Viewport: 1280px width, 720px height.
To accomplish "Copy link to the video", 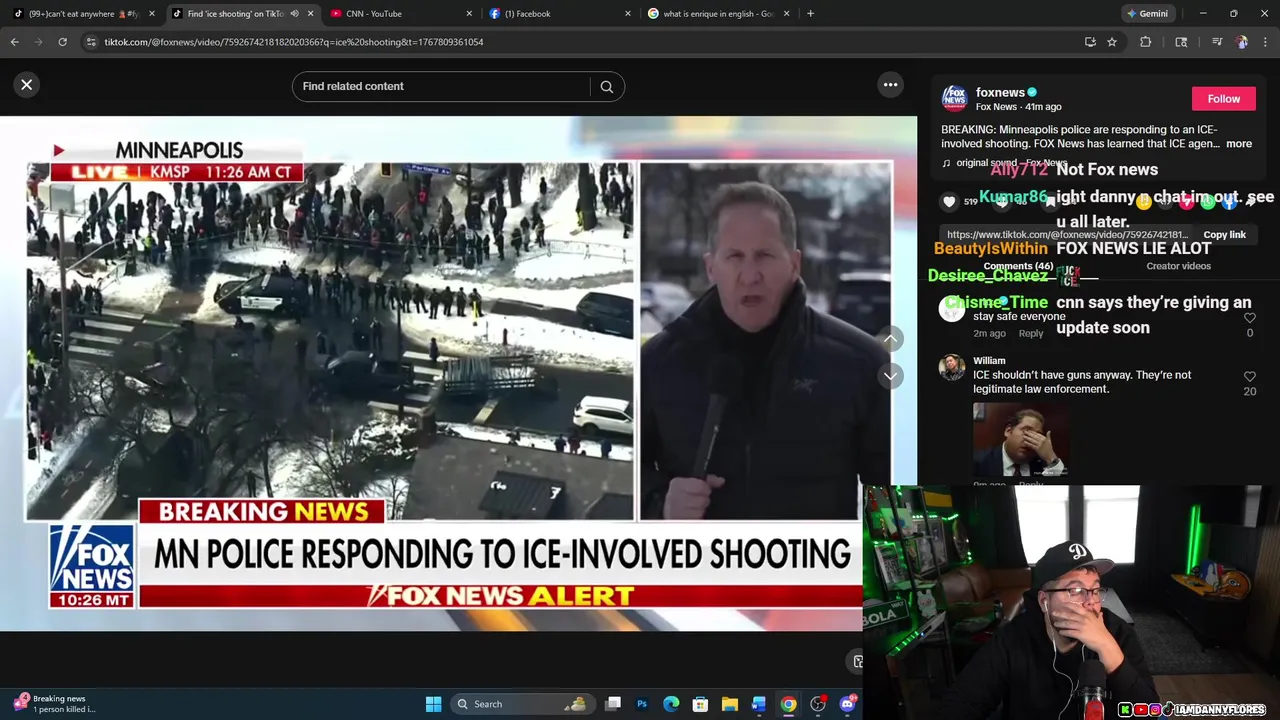I will [x=1224, y=235].
